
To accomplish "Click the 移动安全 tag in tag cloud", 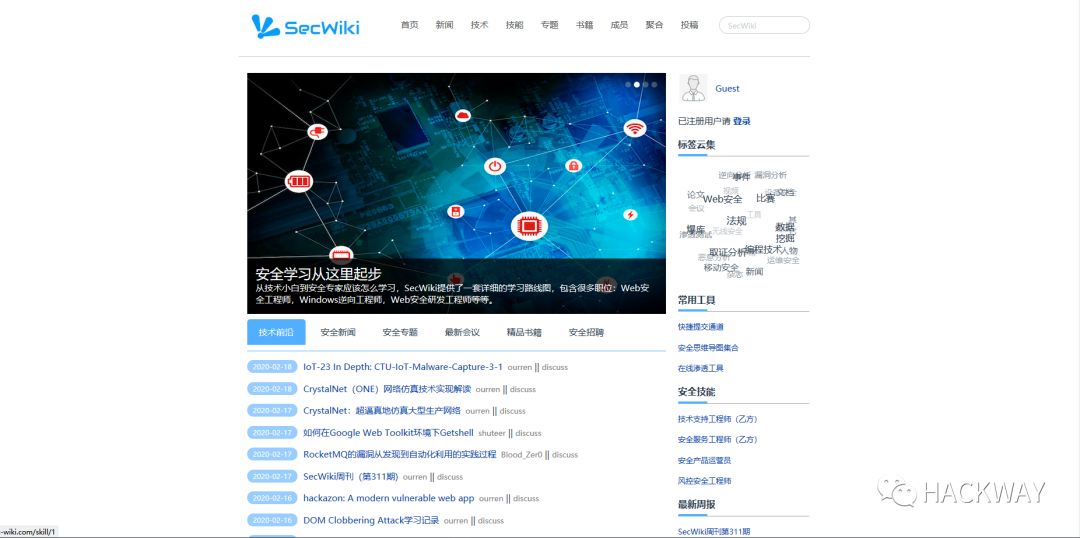I will click(721, 267).
